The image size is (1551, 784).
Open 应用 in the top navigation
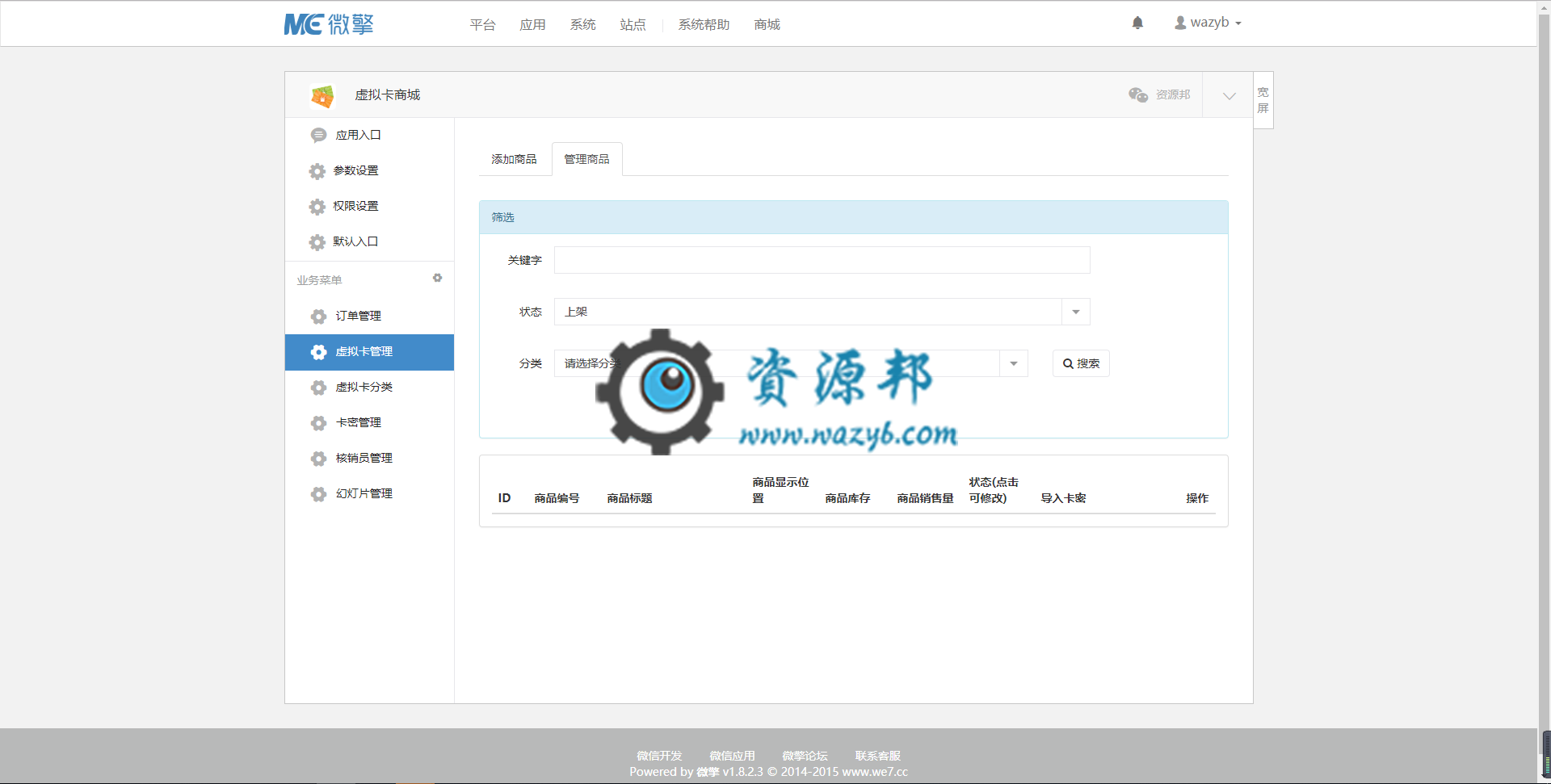(x=532, y=25)
